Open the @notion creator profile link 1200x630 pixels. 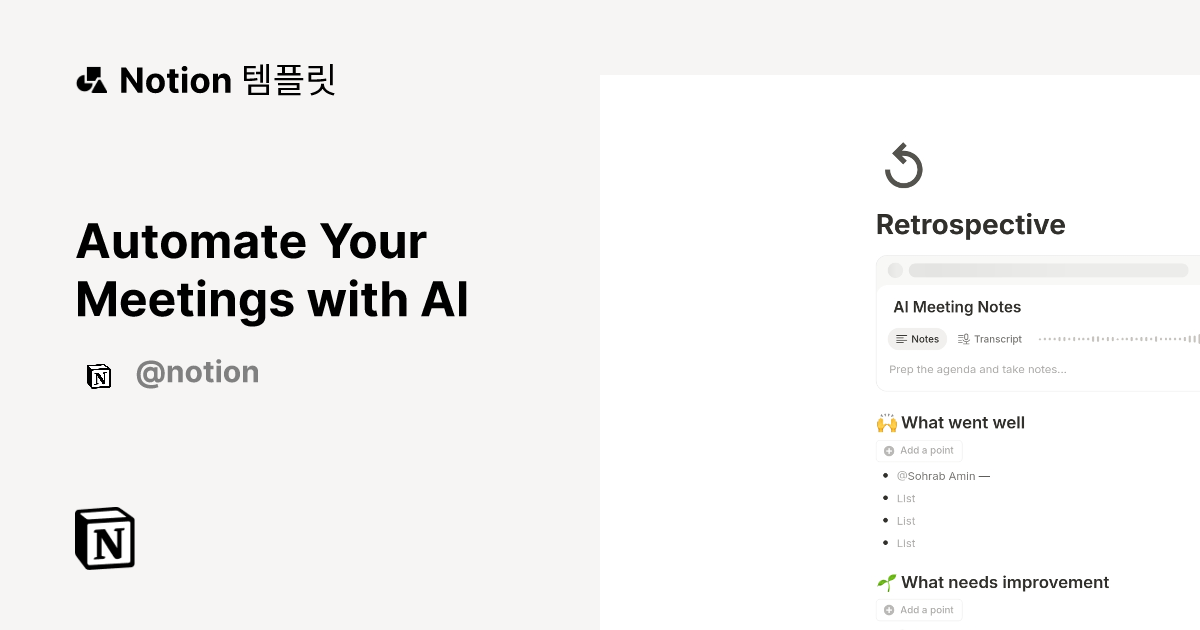(197, 373)
